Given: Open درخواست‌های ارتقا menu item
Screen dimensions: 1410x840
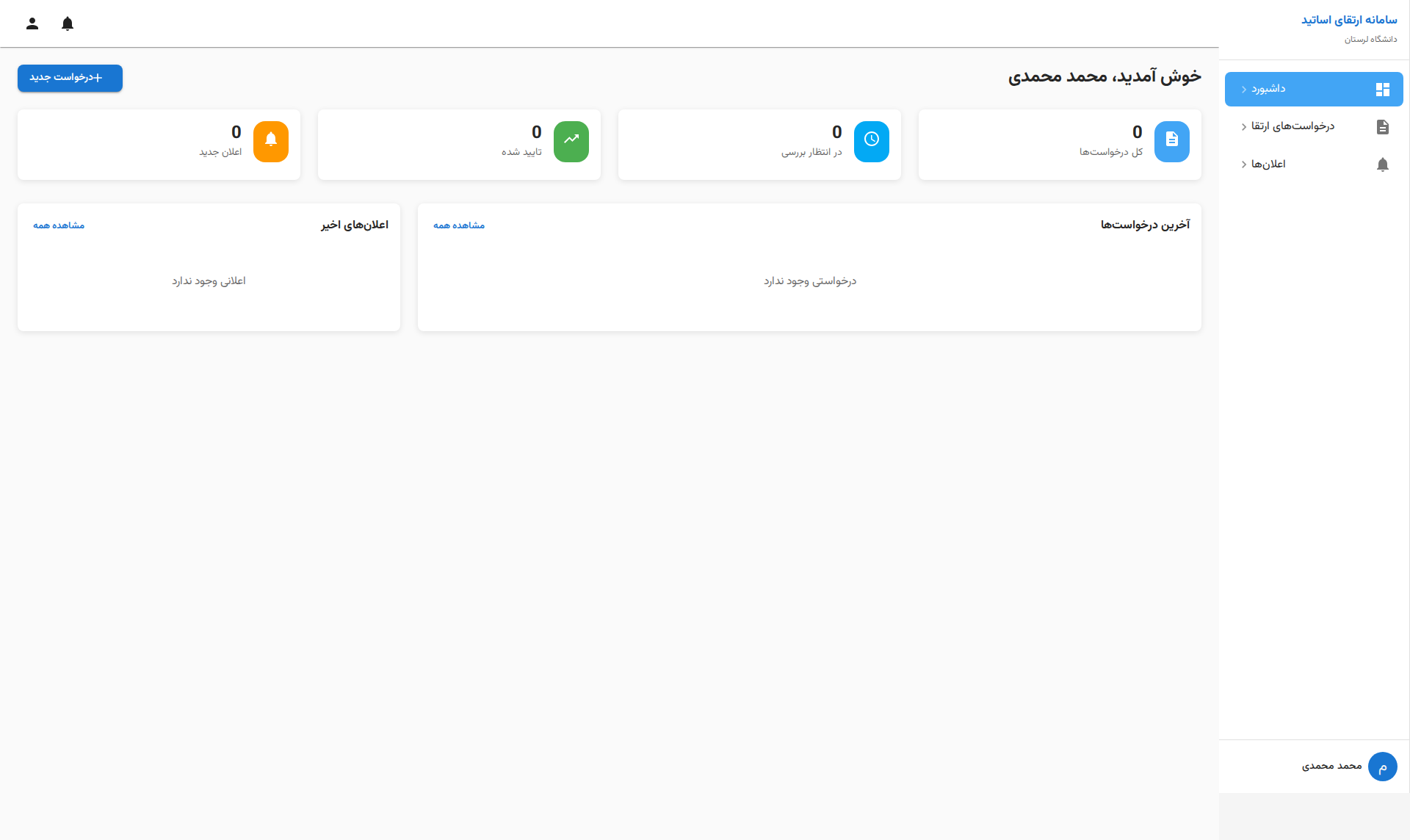Looking at the screenshot, I should 1314,127.
